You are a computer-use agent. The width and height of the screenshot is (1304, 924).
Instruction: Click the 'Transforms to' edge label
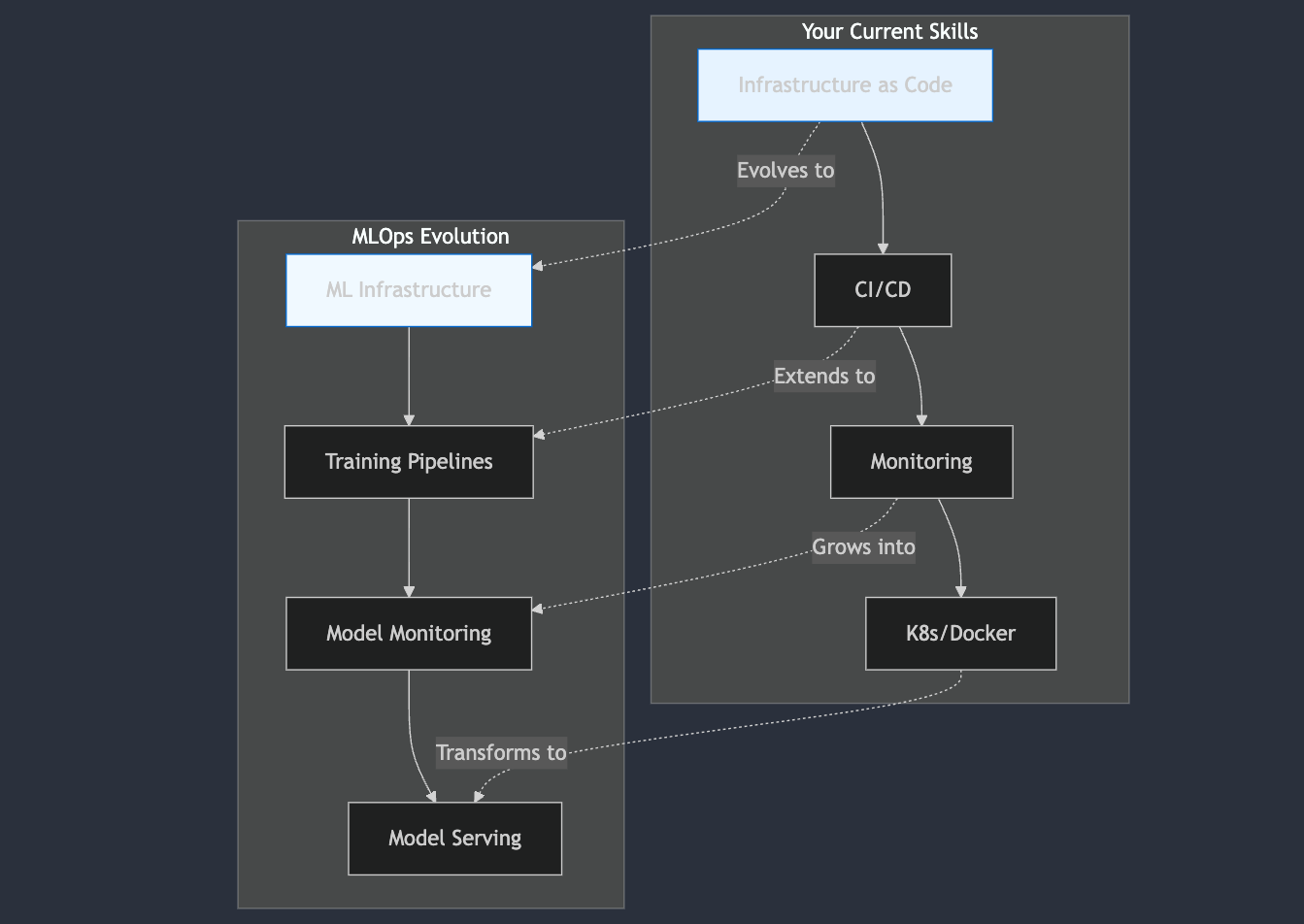point(501,752)
